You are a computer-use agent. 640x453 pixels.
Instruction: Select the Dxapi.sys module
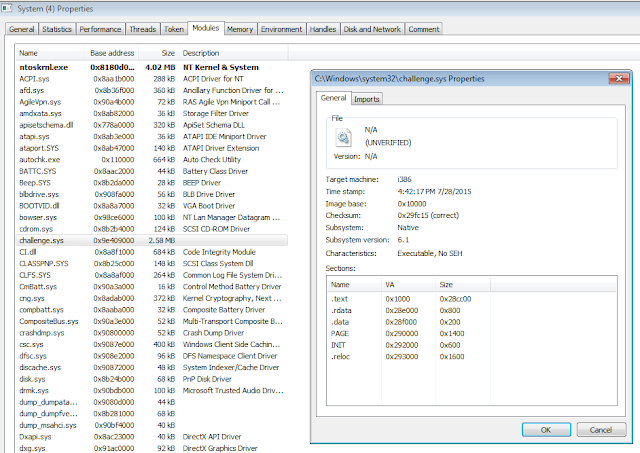[x=152, y=437]
